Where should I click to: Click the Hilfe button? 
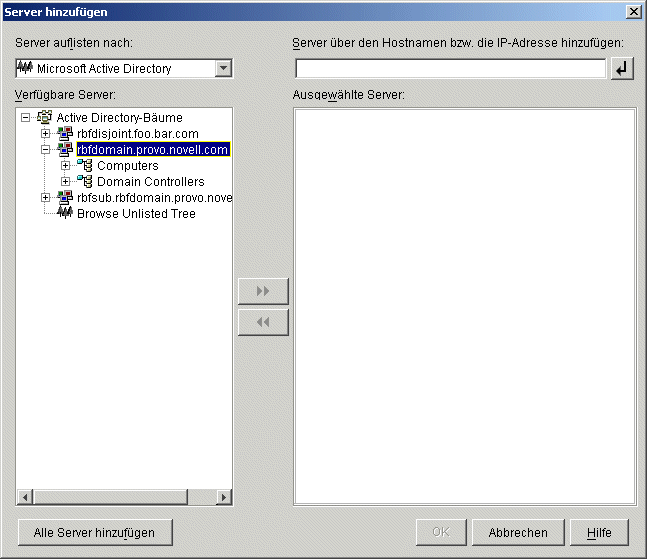[x=599, y=533]
